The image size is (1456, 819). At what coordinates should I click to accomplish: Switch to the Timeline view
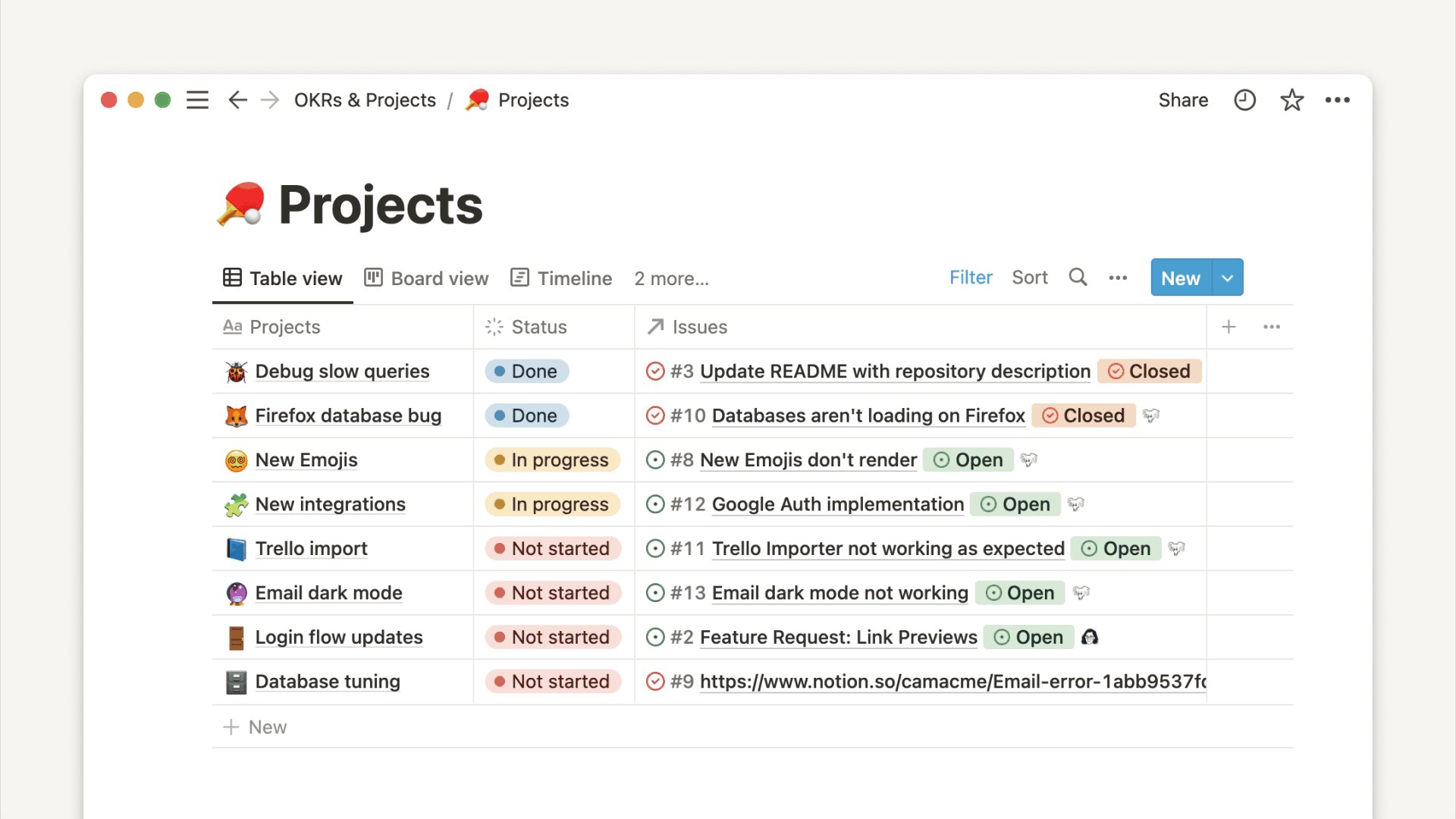tap(562, 278)
